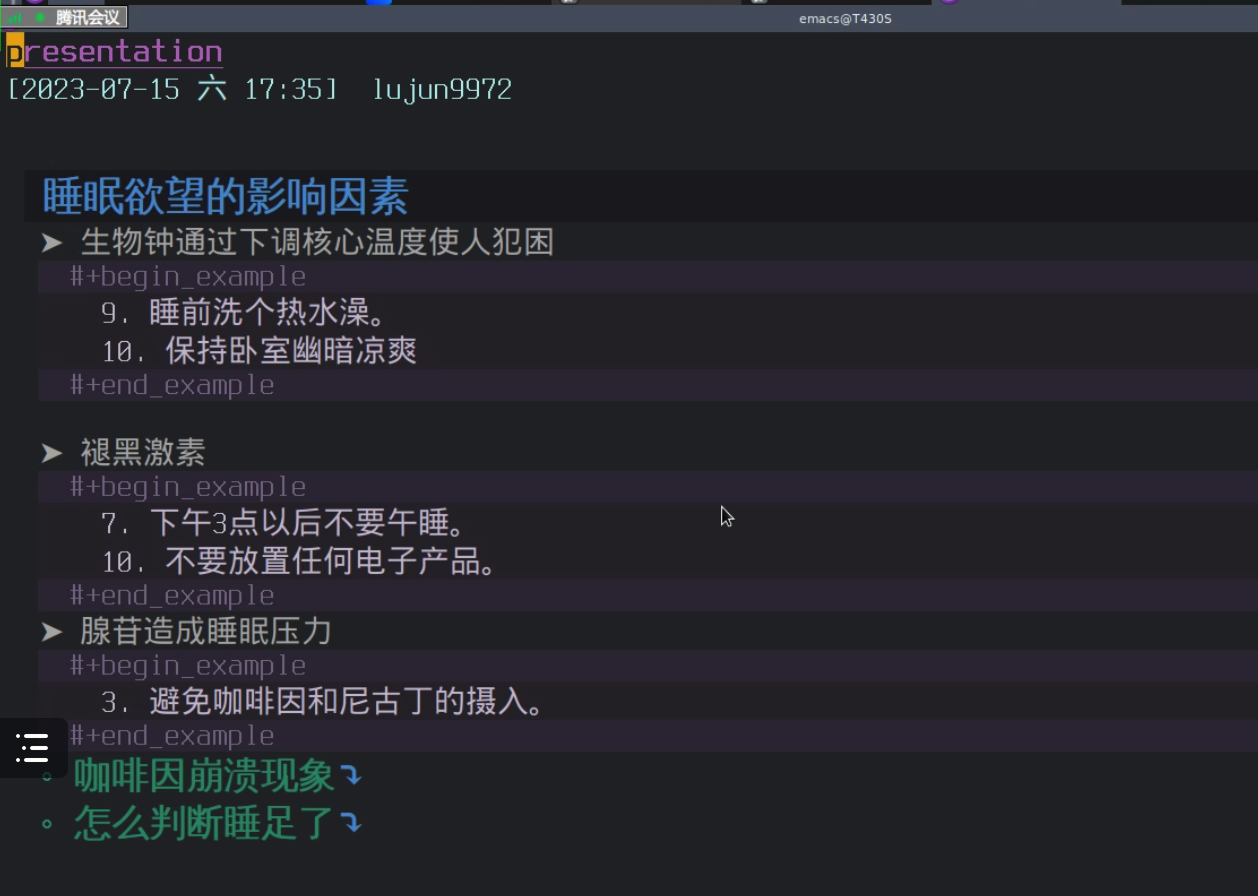Toggle folding of the last #+end_example line
The width and height of the screenshot is (1258, 896).
pos(171,735)
